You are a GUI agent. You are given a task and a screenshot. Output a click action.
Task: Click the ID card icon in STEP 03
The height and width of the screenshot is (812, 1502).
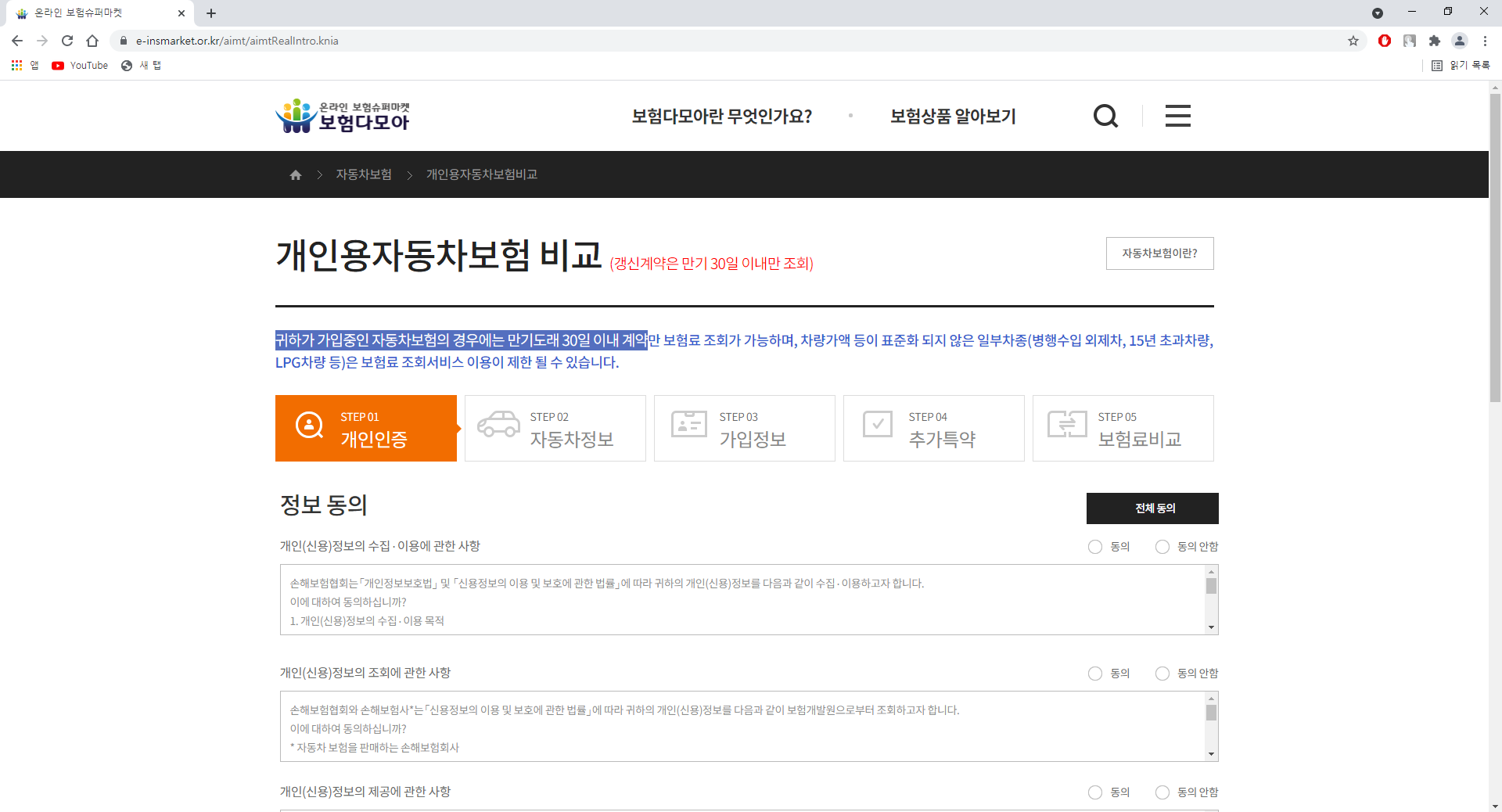click(x=689, y=424)
